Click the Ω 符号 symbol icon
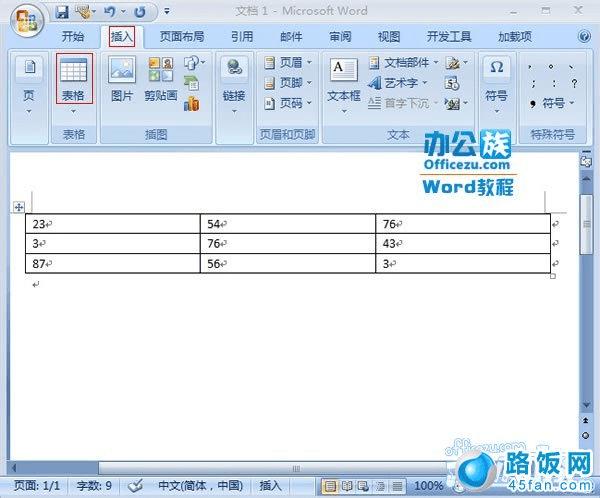 click(496, 68)
